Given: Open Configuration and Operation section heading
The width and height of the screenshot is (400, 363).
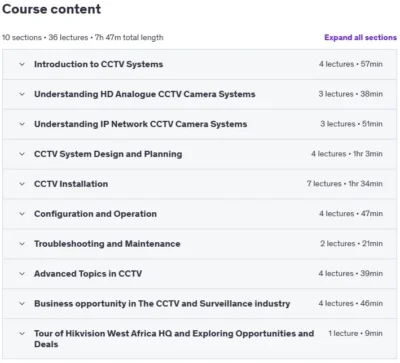Looking at the screenshot, I should point(95,214).
